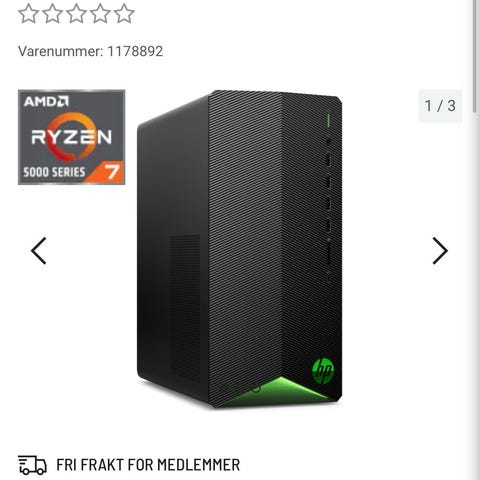Click the front port column of the tower
This screenshot has width=480, height=480.
tap(328, 197)
